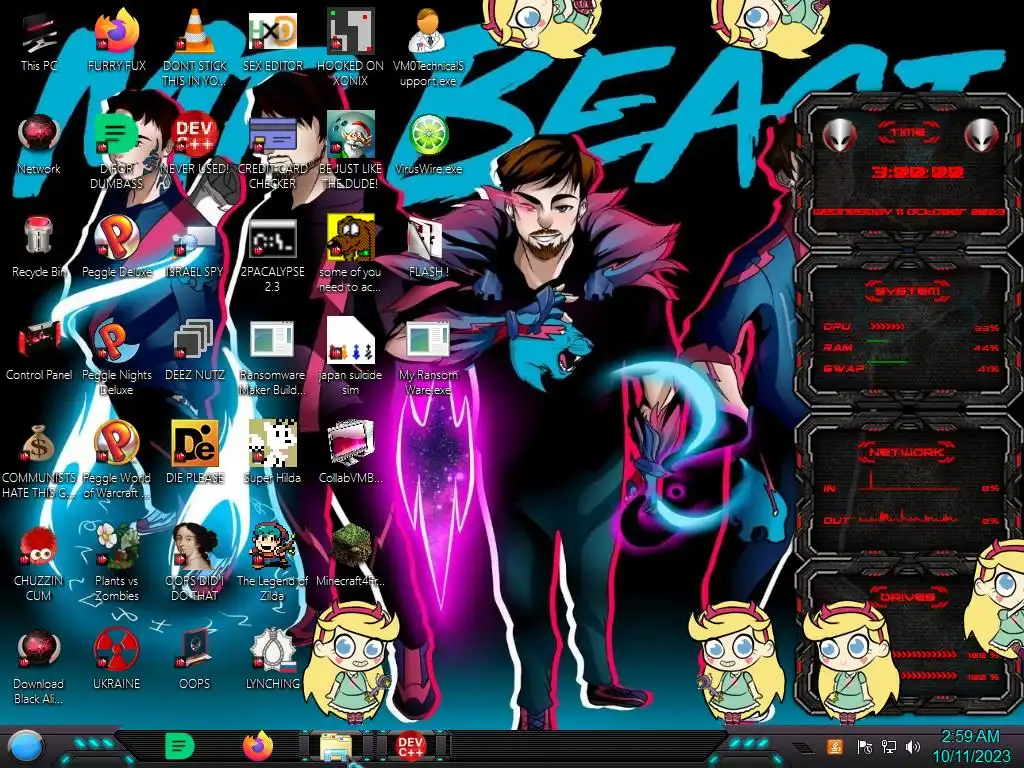1024x768 pixels.
Task: Select the My RansomWare.exe icon
Action: pos(428,340)
